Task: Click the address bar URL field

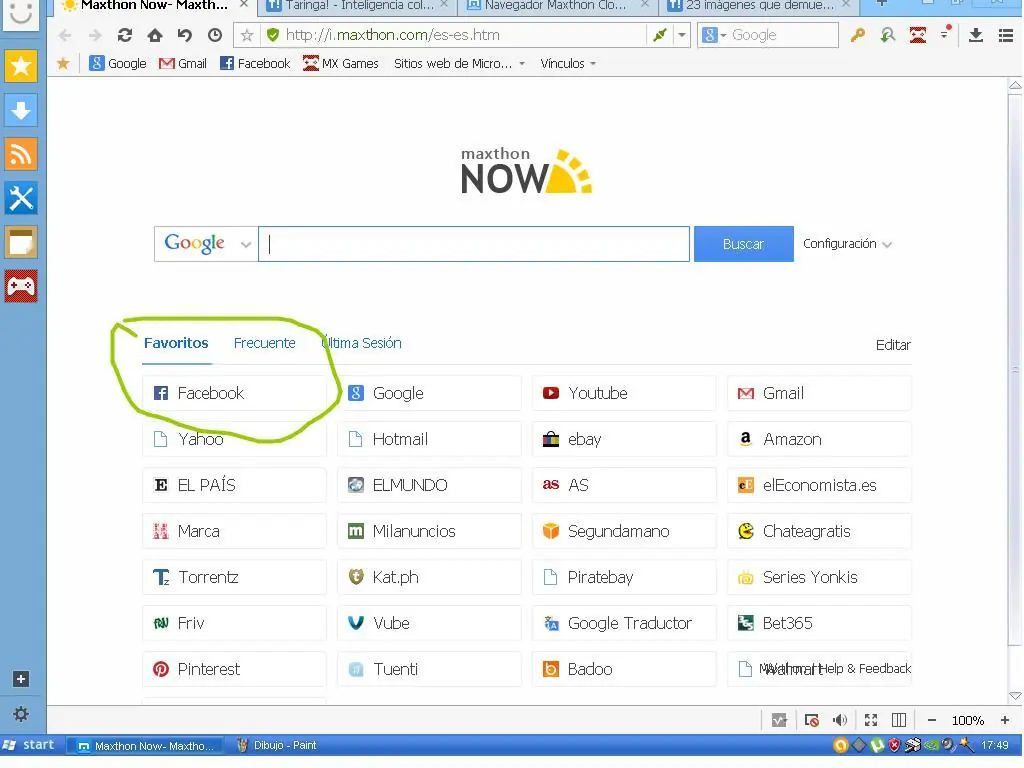Action: (x=462, y=35)
